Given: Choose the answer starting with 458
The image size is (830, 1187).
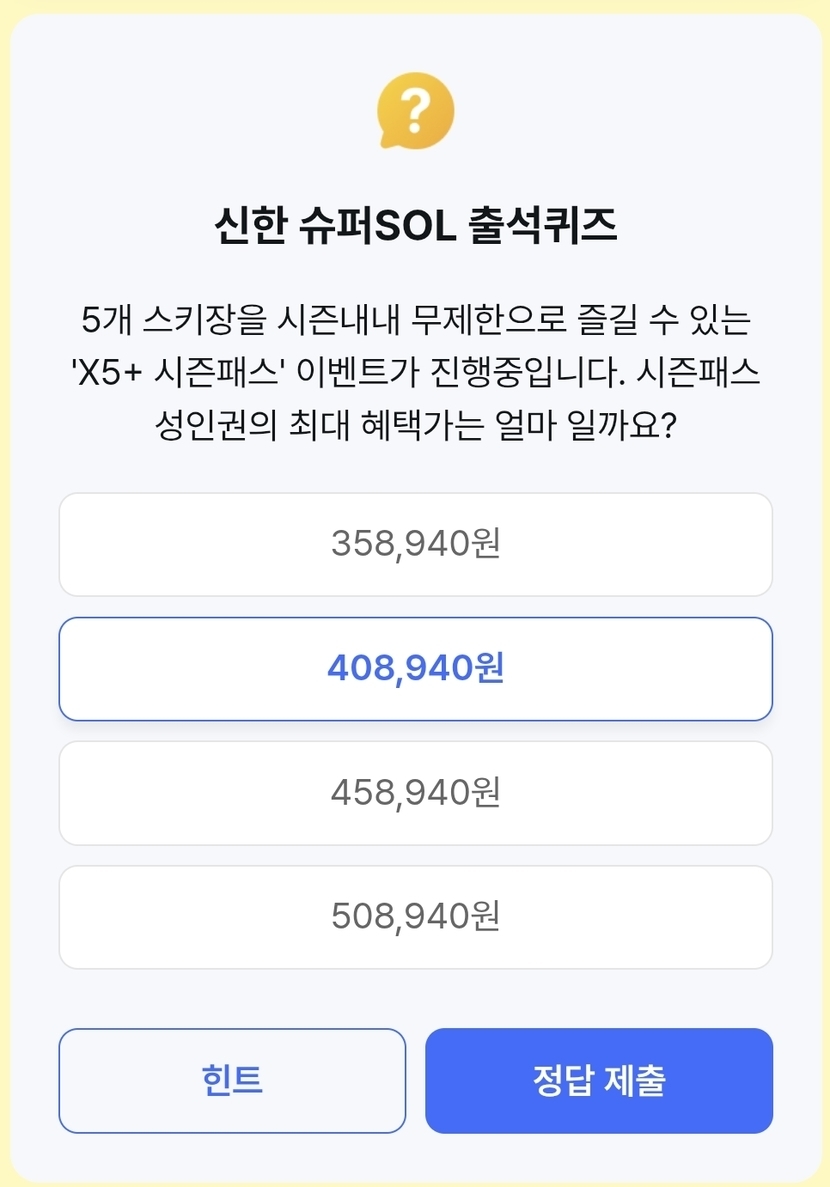Looking at the screenshot, I should (415, 793).
